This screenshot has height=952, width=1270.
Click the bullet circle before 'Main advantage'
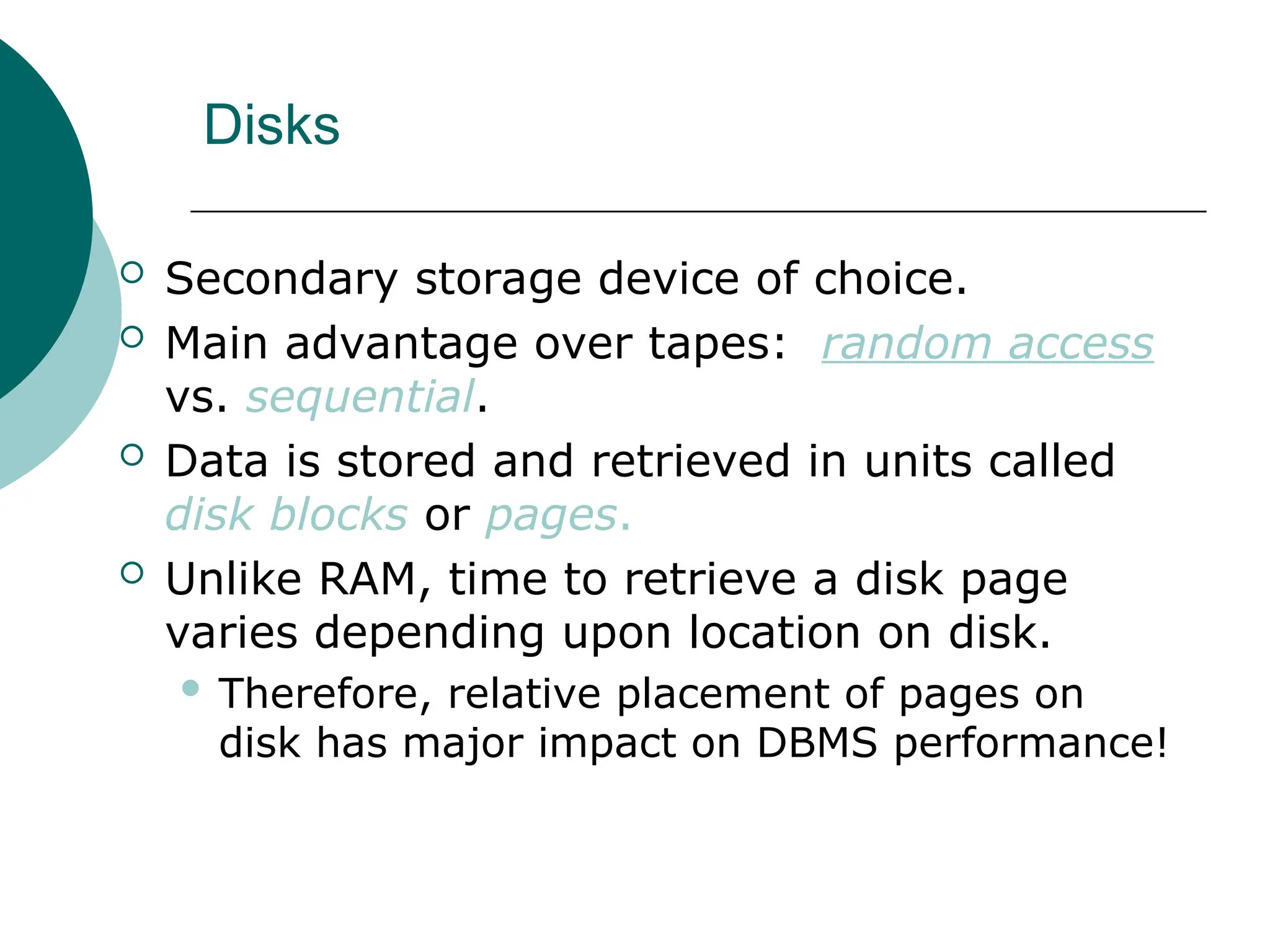[x=132, y=337]
